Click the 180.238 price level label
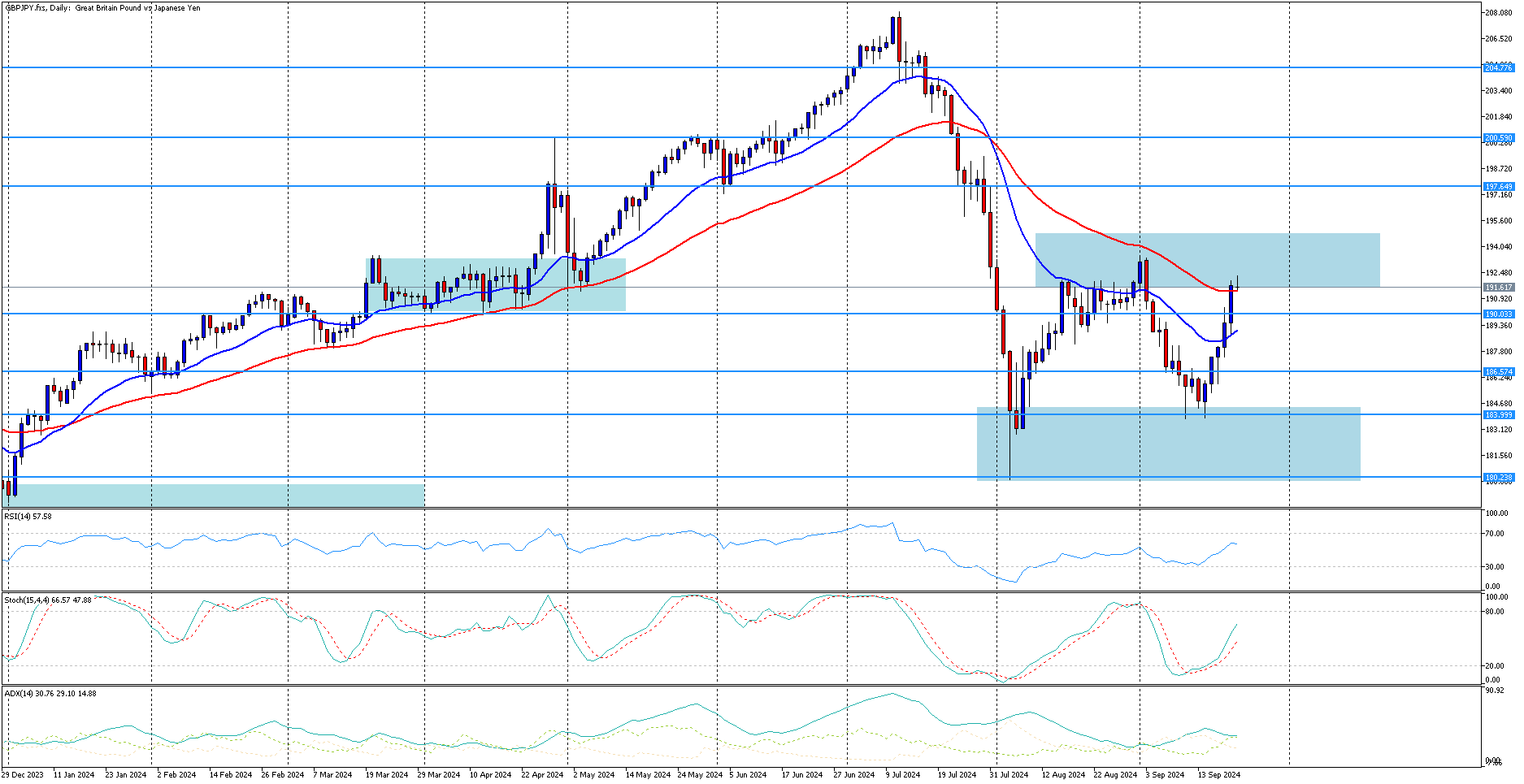1524x784 pixels. 1498,478
